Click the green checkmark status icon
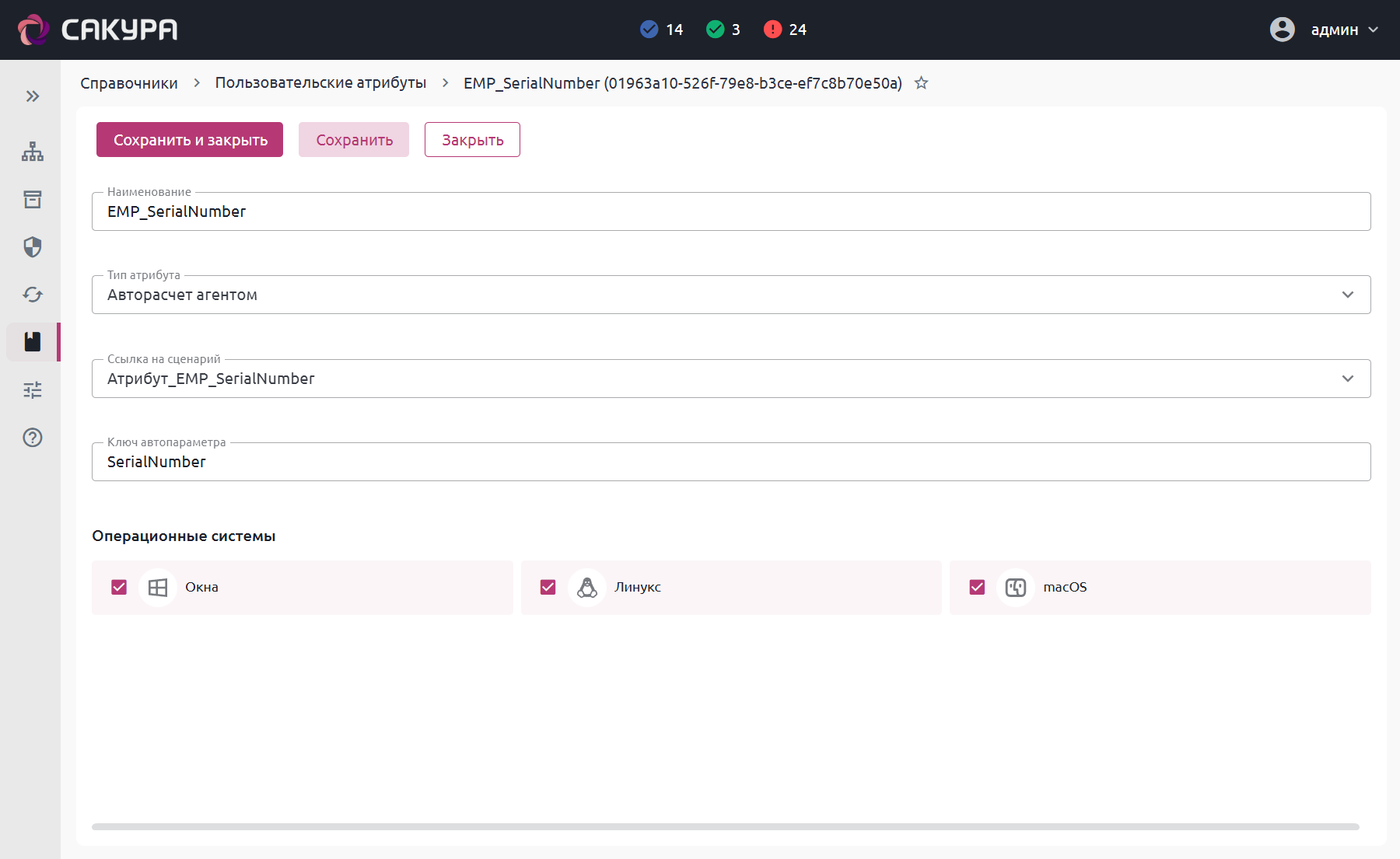 coord(716,30)
